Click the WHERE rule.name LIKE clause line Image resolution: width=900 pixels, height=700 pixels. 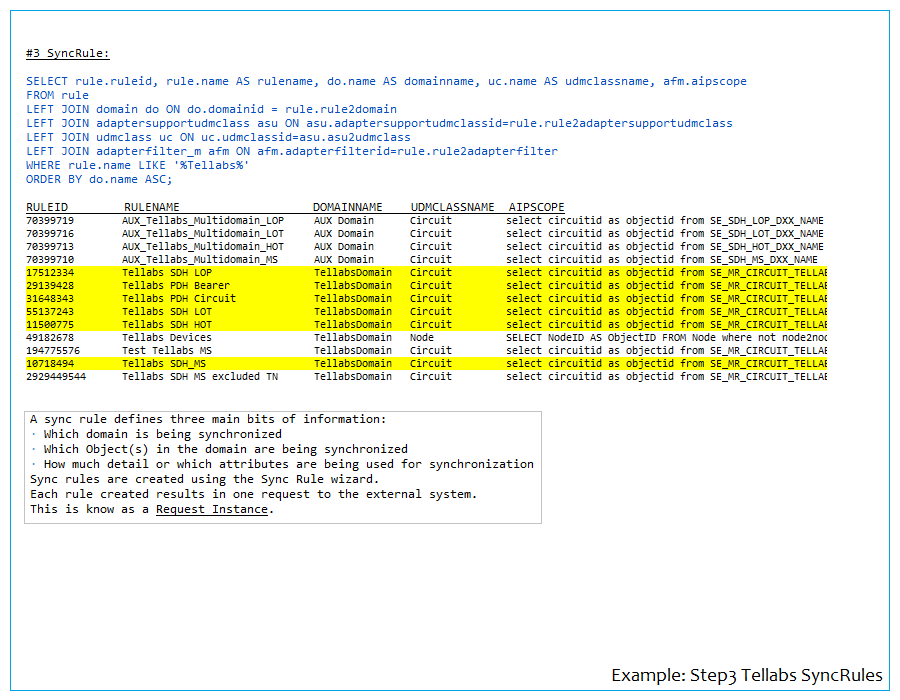(x=138, y=165)
